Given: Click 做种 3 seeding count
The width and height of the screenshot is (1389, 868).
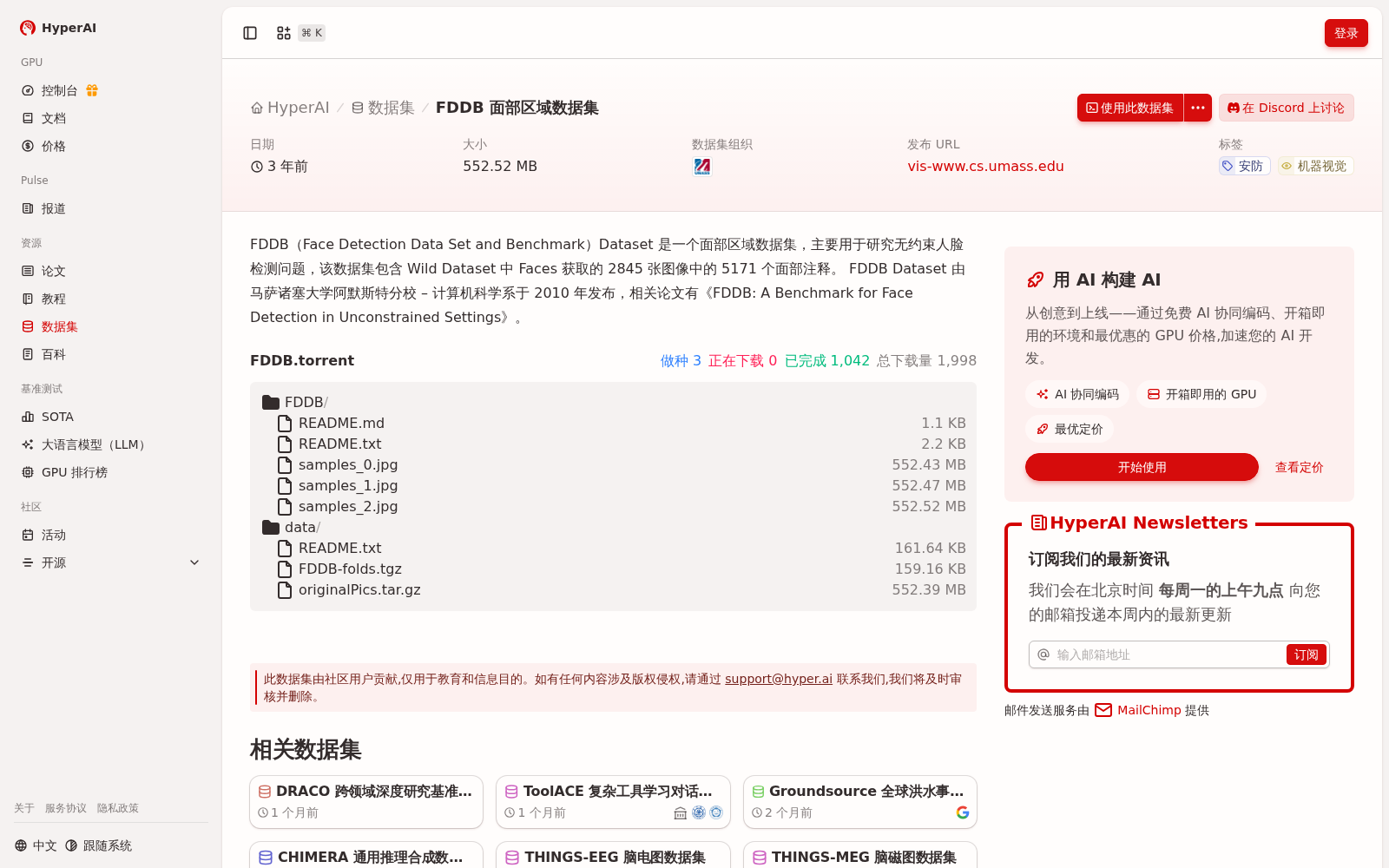Looking at the screenshot, I should pos(681,360).
